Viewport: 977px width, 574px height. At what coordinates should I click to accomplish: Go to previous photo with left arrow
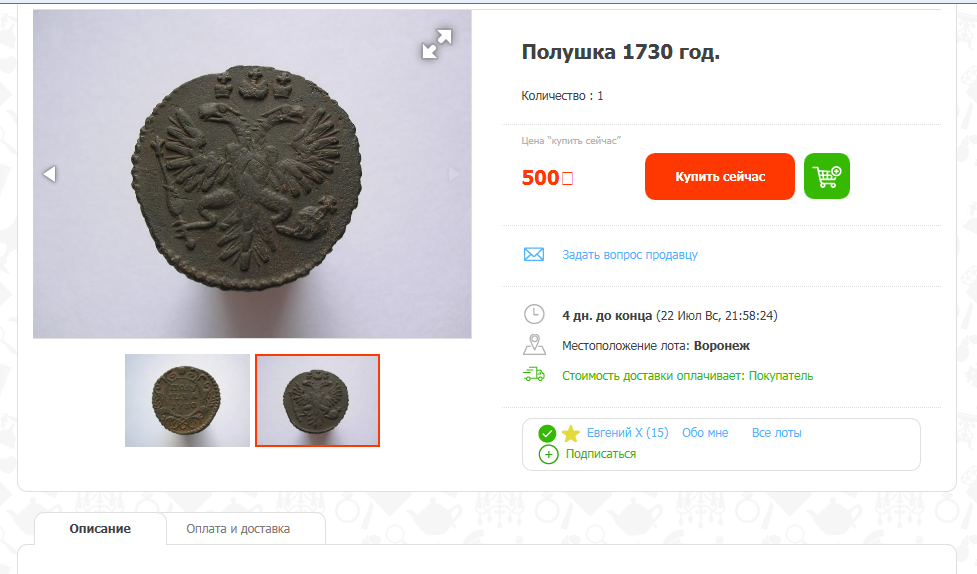click(49, 174)
